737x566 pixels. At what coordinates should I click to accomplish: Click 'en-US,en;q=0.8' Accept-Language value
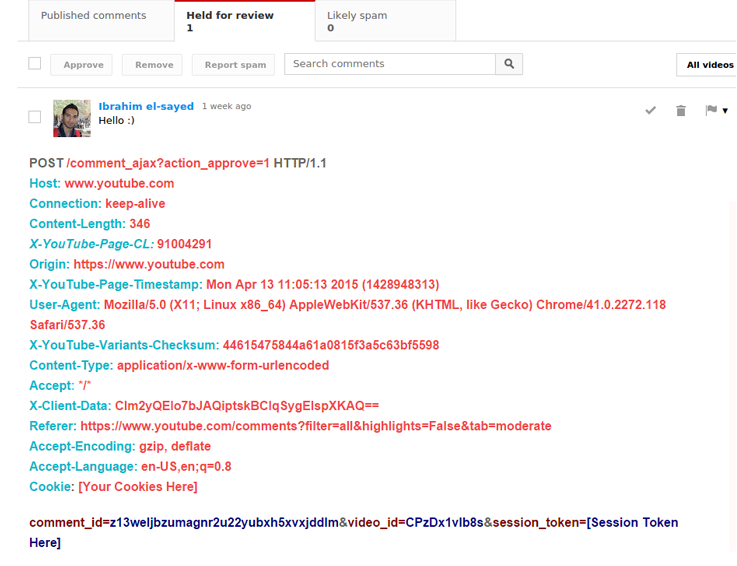pyautogui.click(x=186, y=466)
